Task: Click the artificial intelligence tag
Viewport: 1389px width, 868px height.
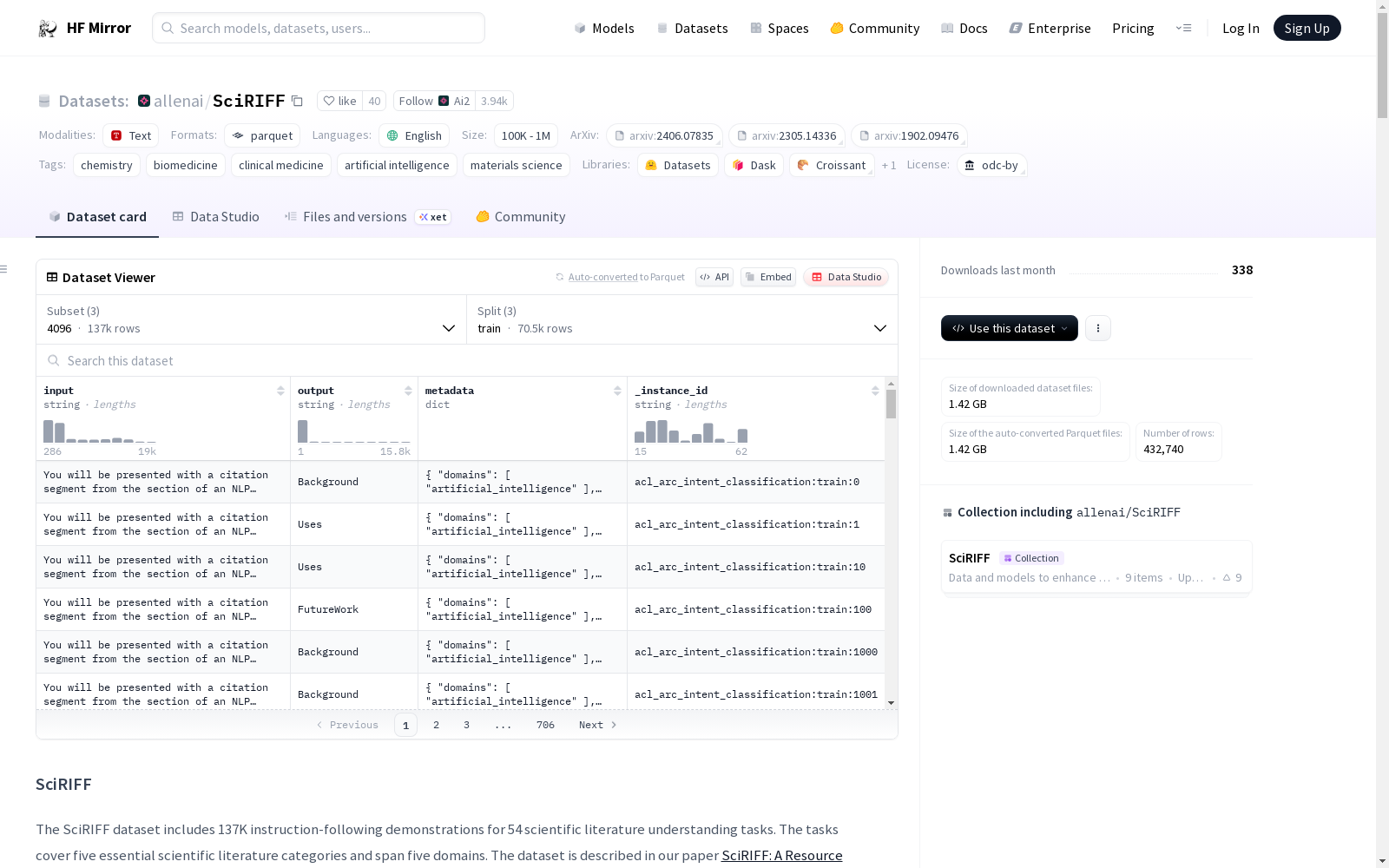Action: 397,165
